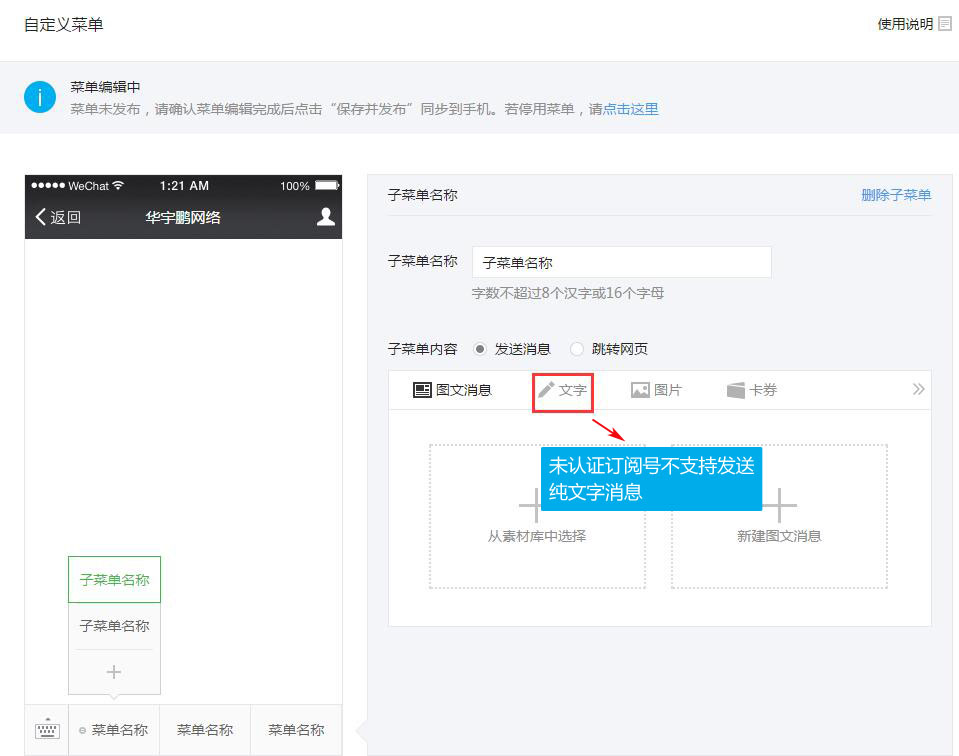
Task: Select the 跳转网页 radio button
Action: coord(577,349)
